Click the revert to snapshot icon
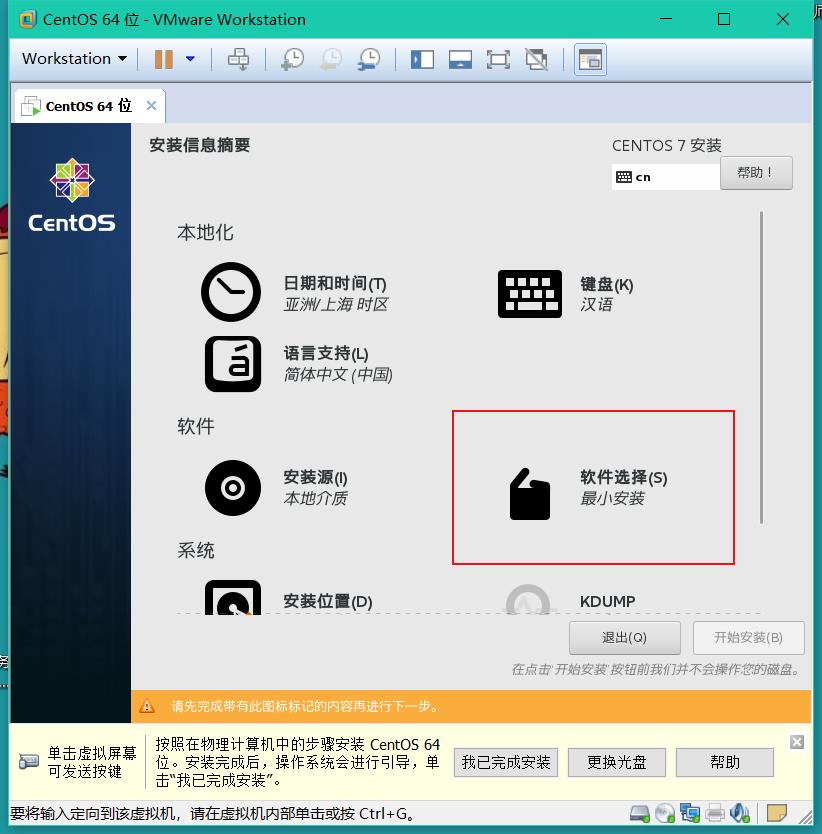 point(331,59)
